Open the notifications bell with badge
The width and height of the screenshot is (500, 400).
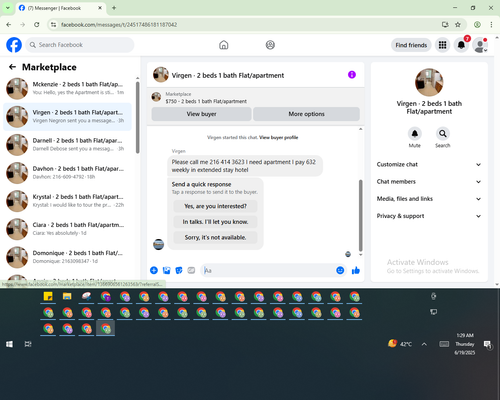(x=461, y=45)
